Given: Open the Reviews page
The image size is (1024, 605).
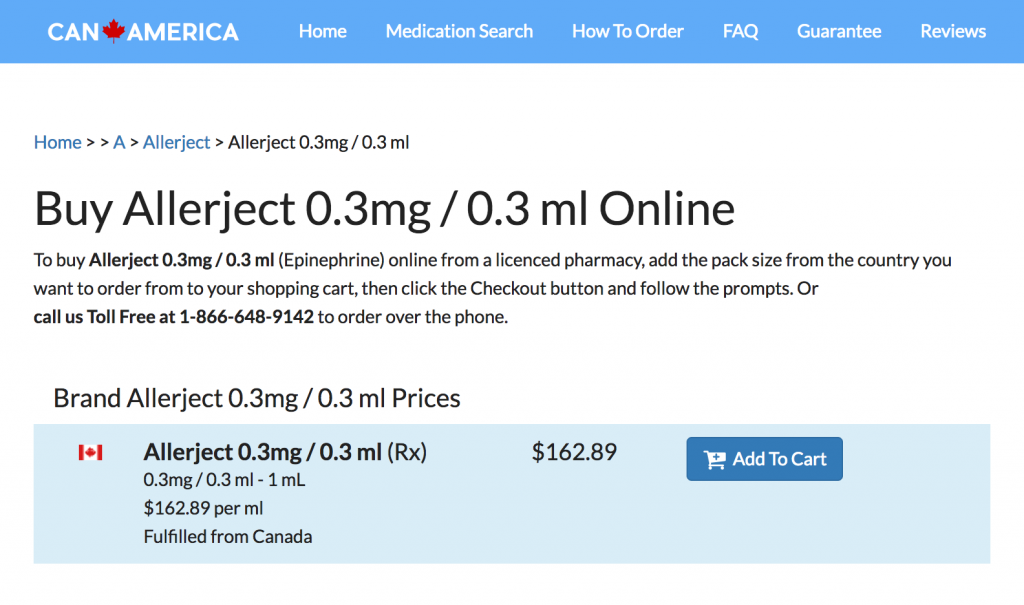Looking at the screenshot, I should tap(953, 31).
